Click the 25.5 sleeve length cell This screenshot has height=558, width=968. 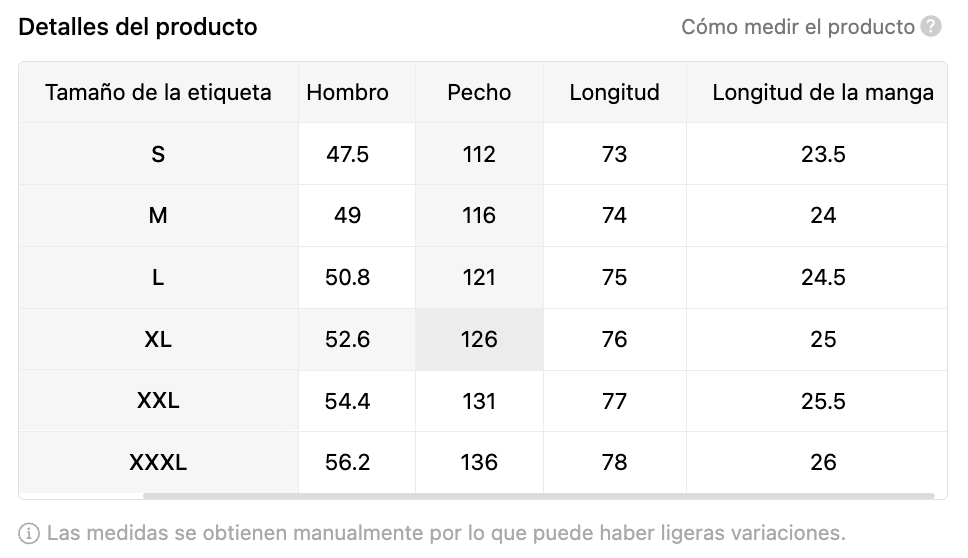pyautogui.click(x=822, y=401)
